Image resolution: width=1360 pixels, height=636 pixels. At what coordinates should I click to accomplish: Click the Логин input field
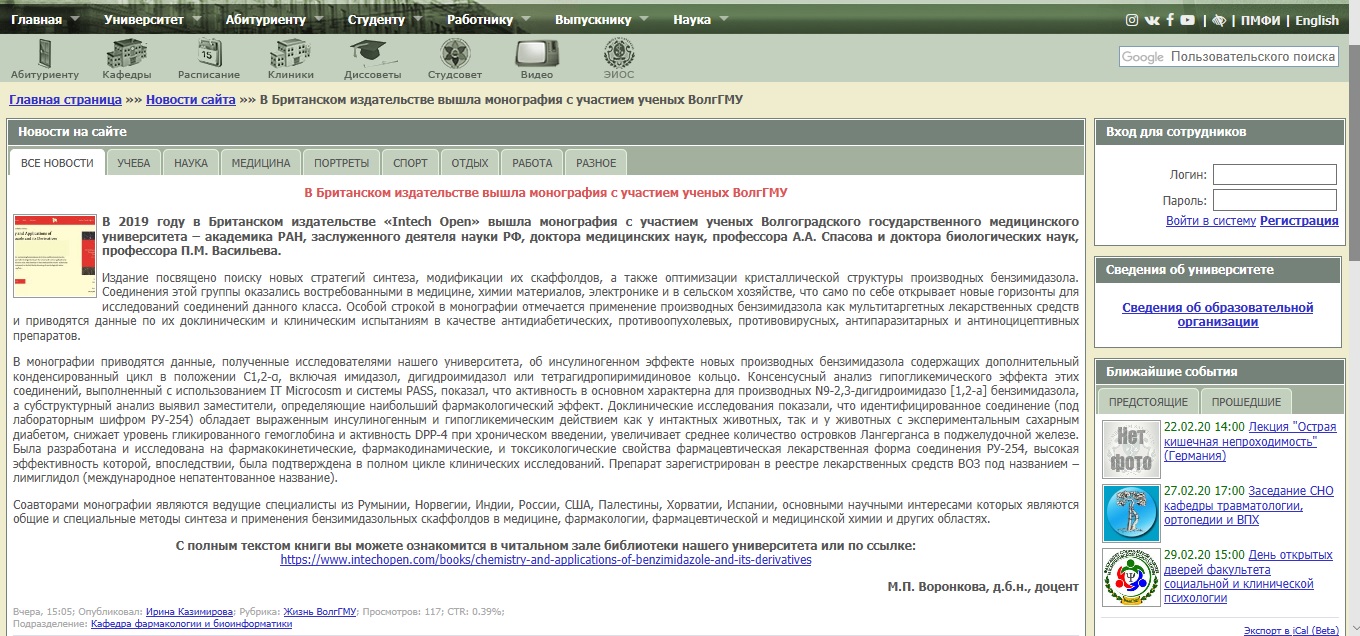[x=1274, y=174]
